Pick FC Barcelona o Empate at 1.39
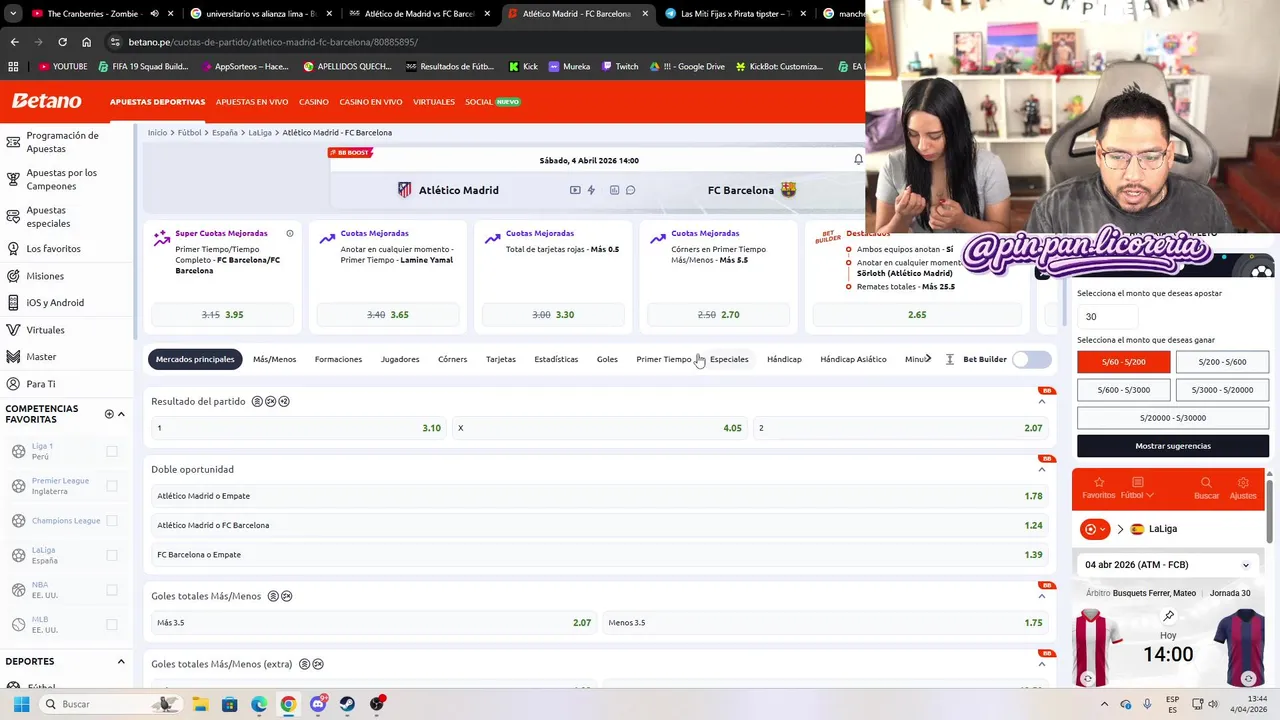This screenshot has height=720, width=1280. pyautogui.click(x=600, y=554)
